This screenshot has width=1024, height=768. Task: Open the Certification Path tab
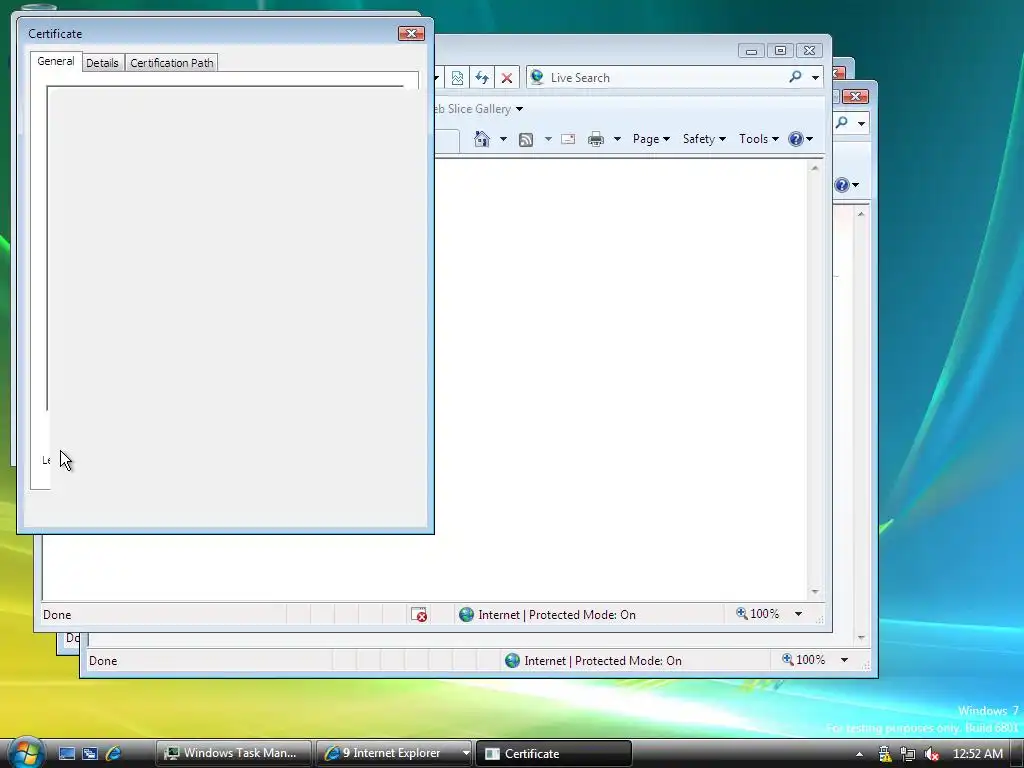171,63
